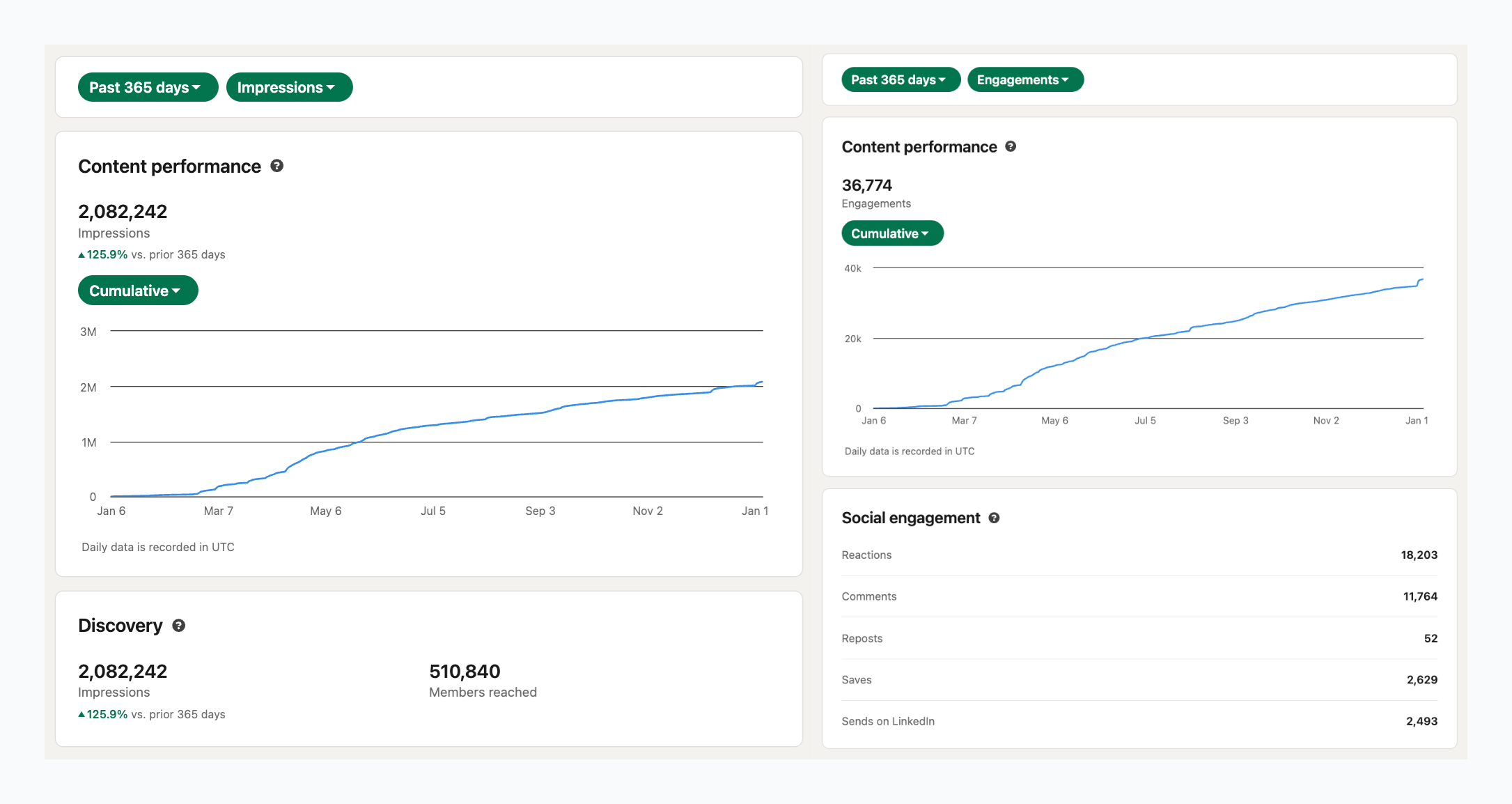Select the Sends on LinkedIn row

coord(1139,721)
